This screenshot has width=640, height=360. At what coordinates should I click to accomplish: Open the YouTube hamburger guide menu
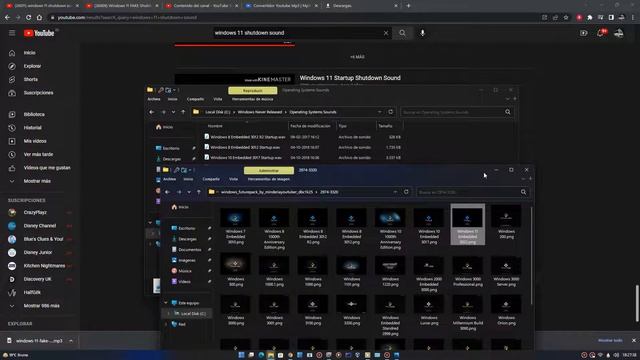coord(12,33)
